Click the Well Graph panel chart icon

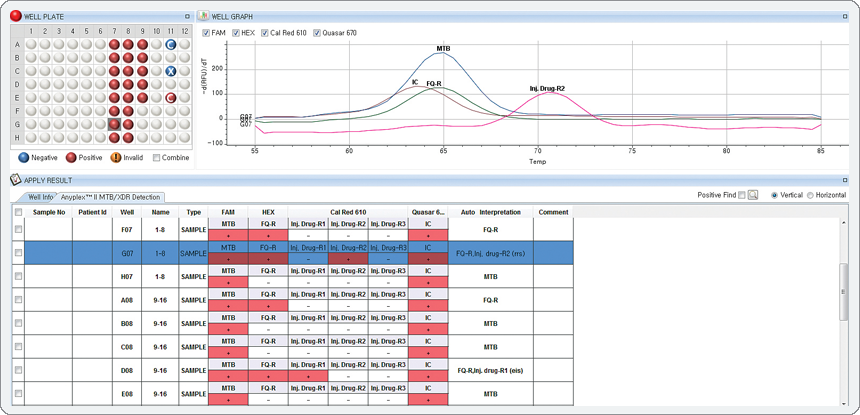pos(203,17)
